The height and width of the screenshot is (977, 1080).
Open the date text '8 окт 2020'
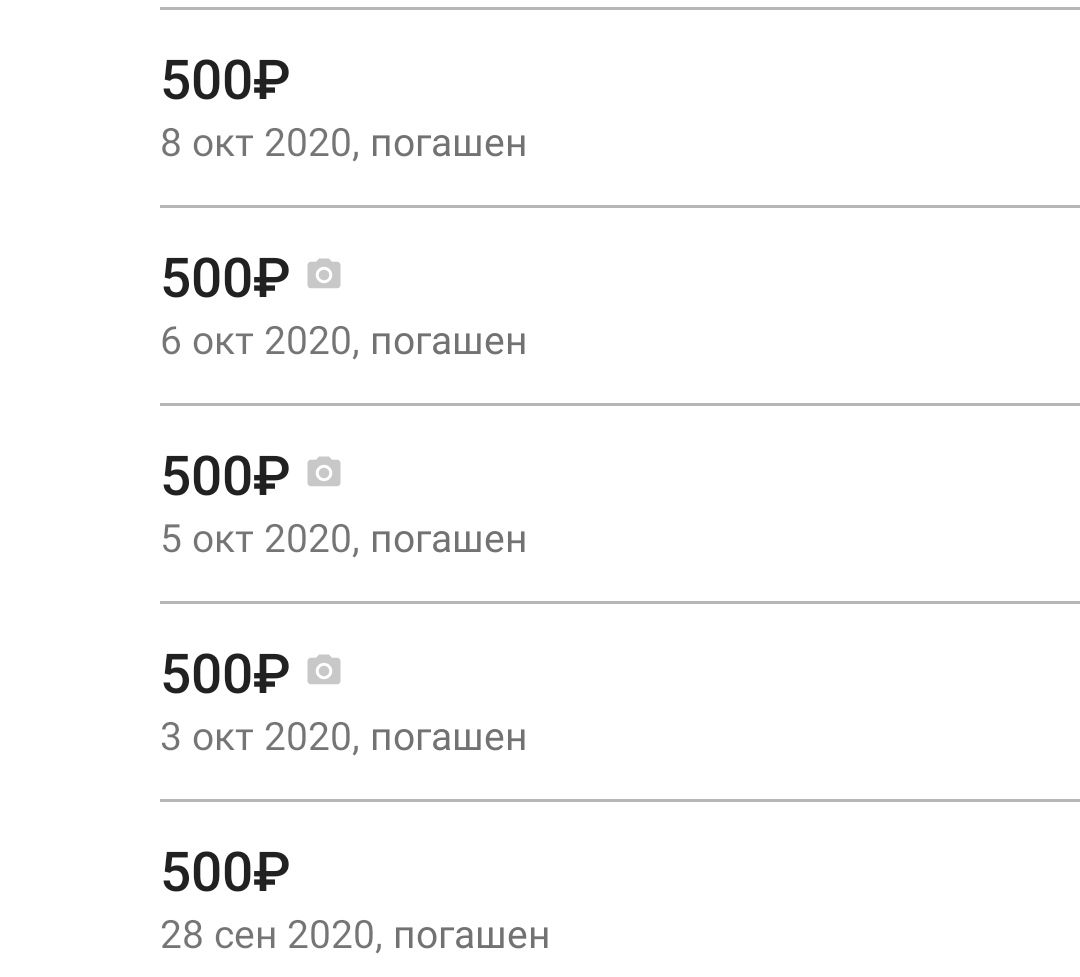[x=256, y=143]
